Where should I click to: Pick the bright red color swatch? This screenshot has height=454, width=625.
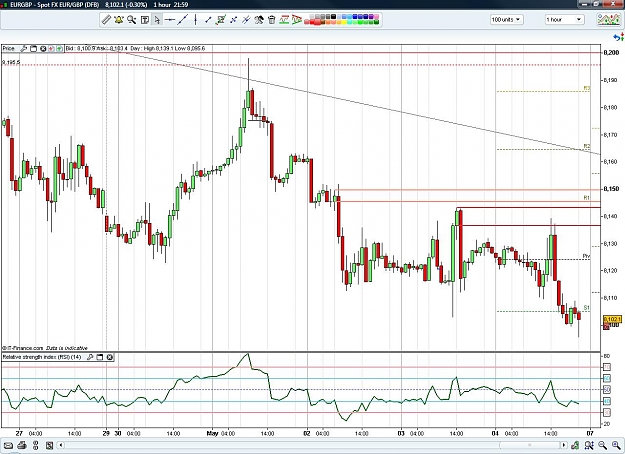pos(312,22)
